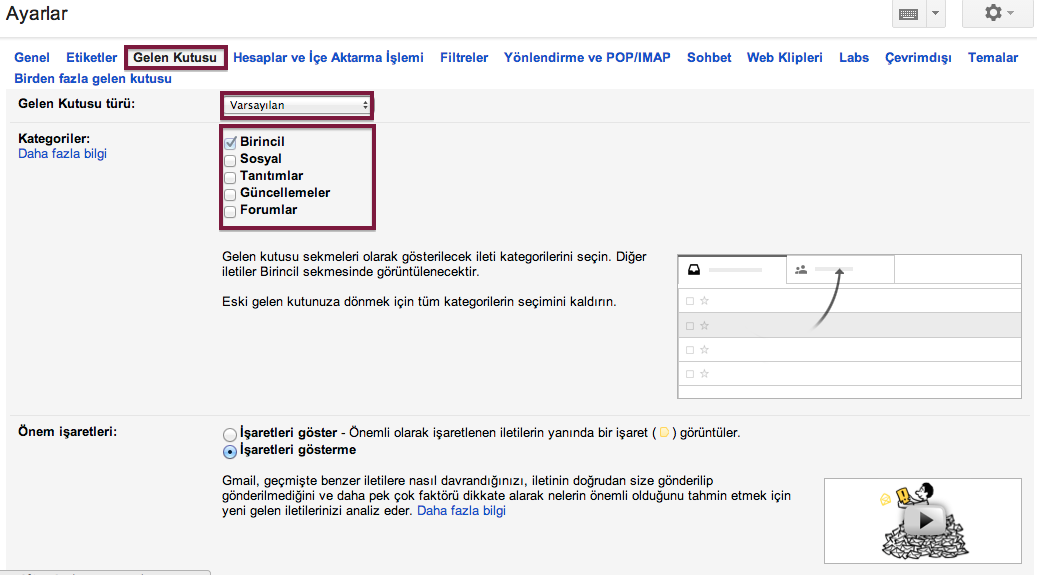The width and height of the screenshot is (1037, 575).
Task: Play the importance markers video thumbnail
Action: (923, 521)
